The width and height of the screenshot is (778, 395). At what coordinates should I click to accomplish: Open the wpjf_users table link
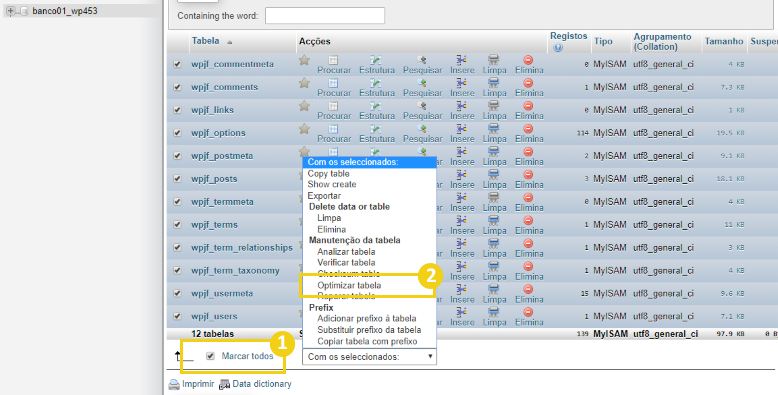click(214, 316)
